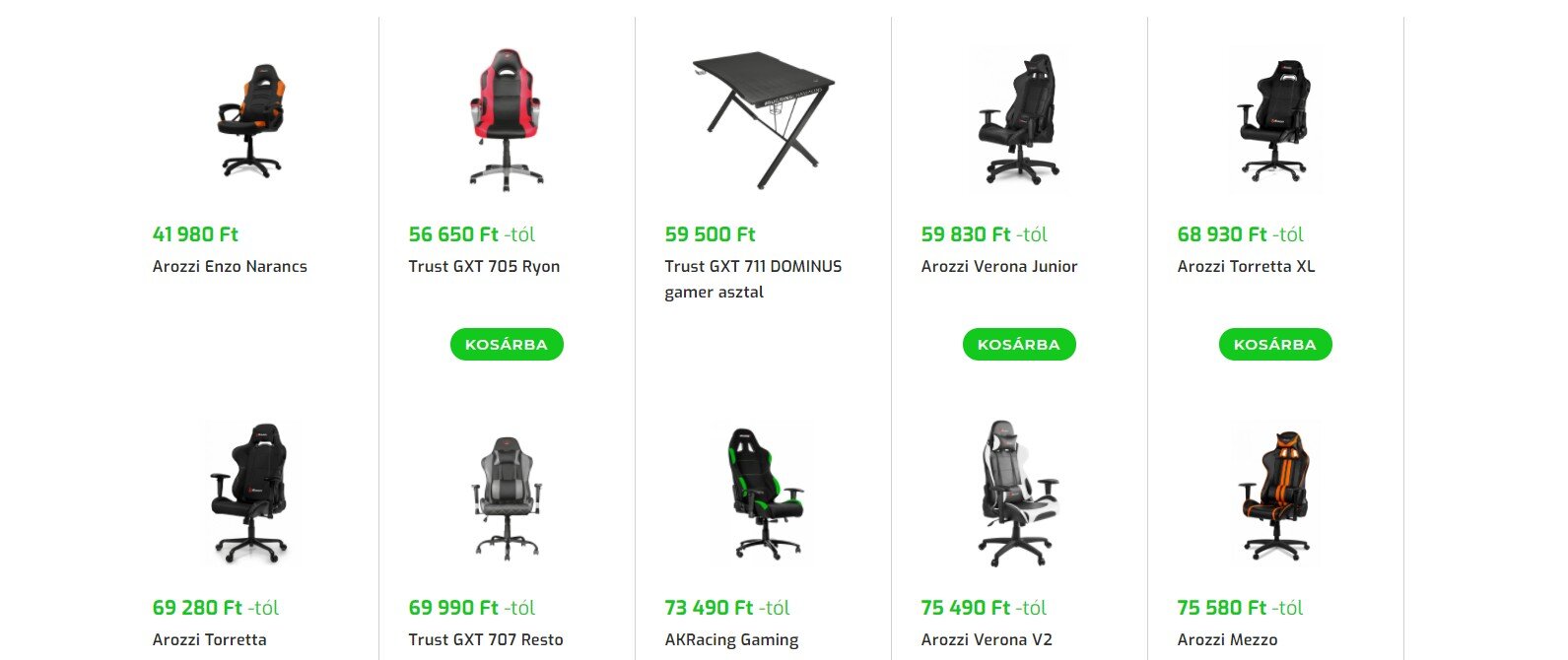Screen dimensions: 1568x660
Task: Select the 59 500 Ft price
Action: pos(710,234)
